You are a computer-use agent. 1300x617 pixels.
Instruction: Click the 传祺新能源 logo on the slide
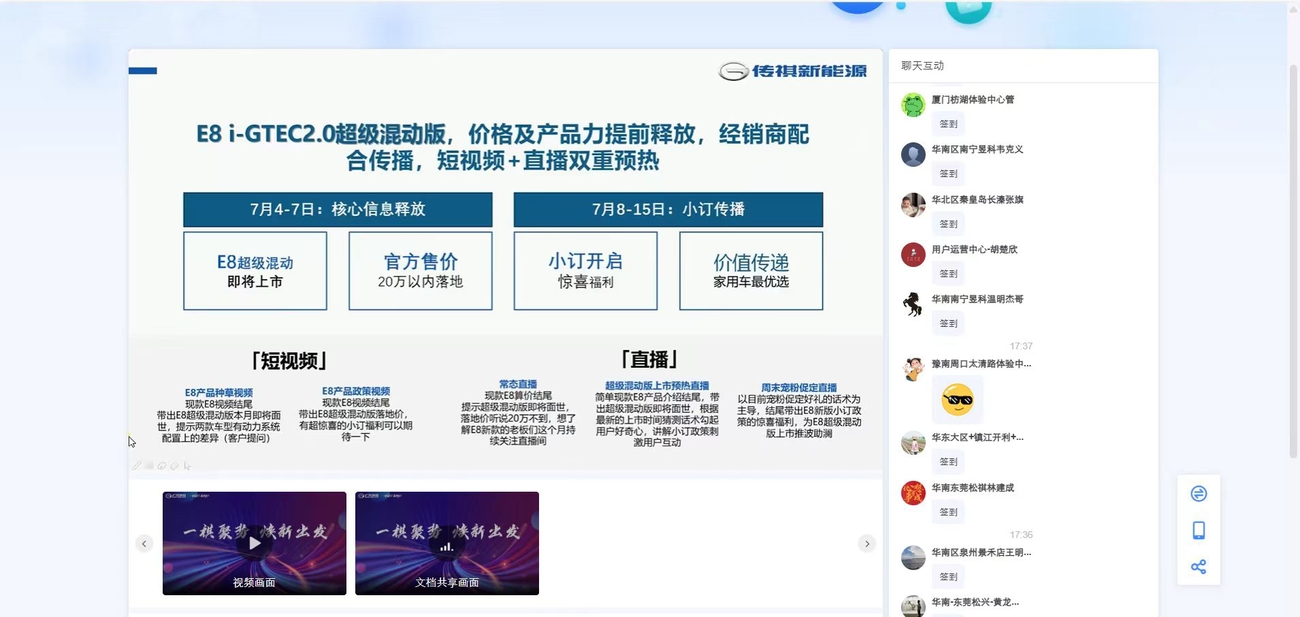793,71
